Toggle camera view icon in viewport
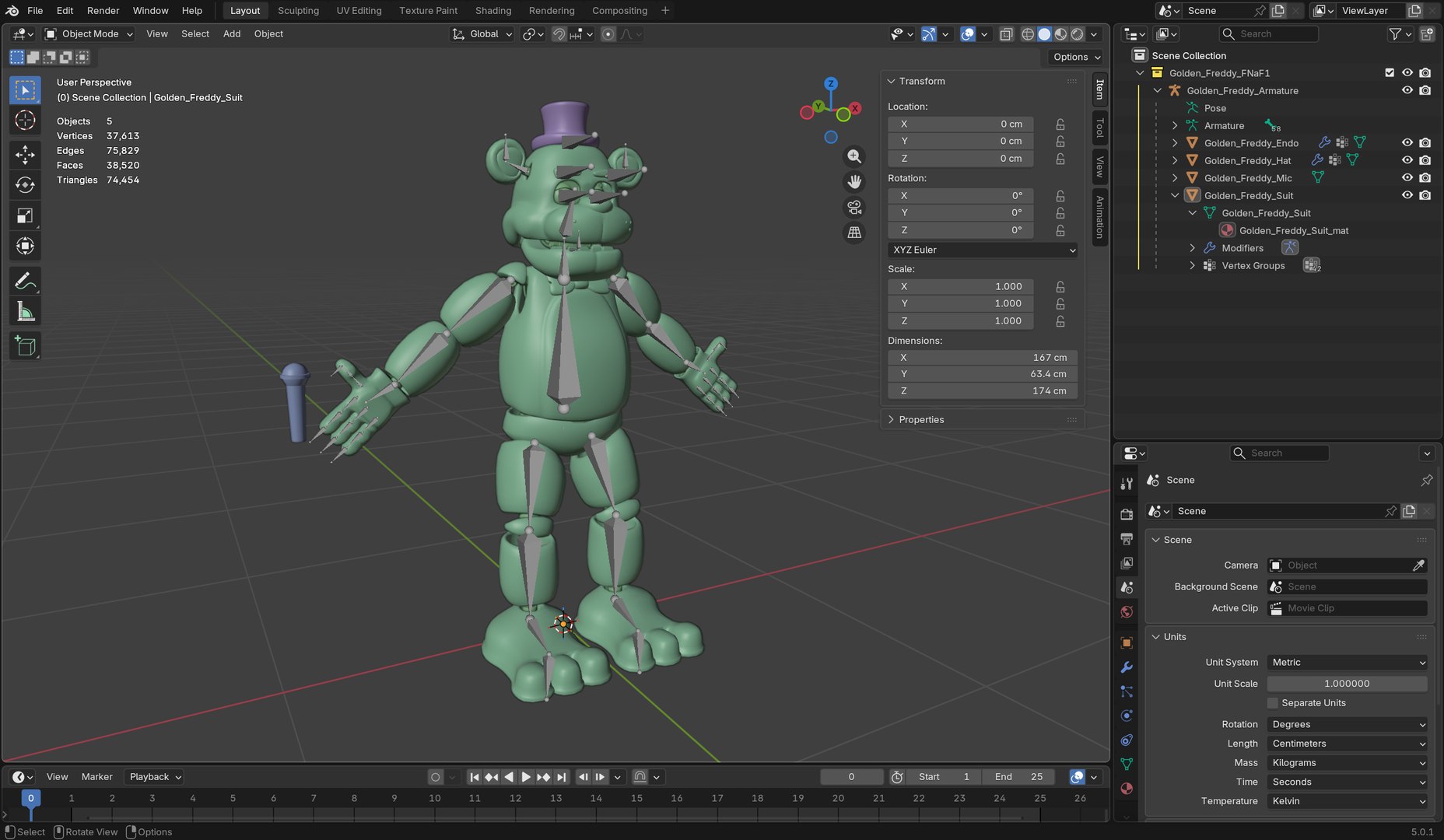 click(x=854, y=207)
